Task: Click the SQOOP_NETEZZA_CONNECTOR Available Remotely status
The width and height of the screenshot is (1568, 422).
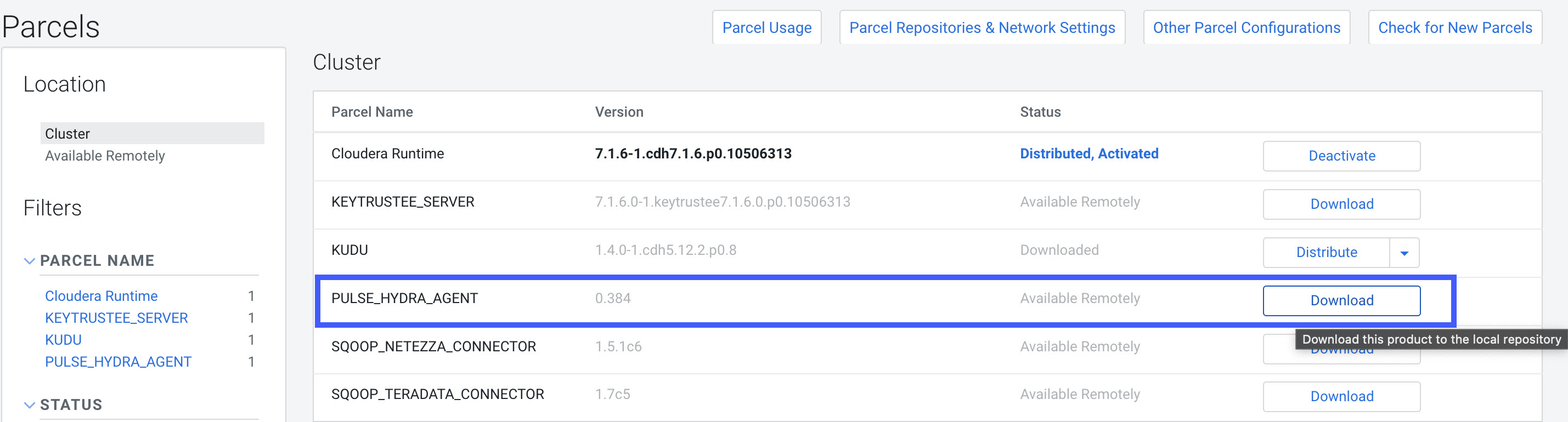Action: [1080, 346]
